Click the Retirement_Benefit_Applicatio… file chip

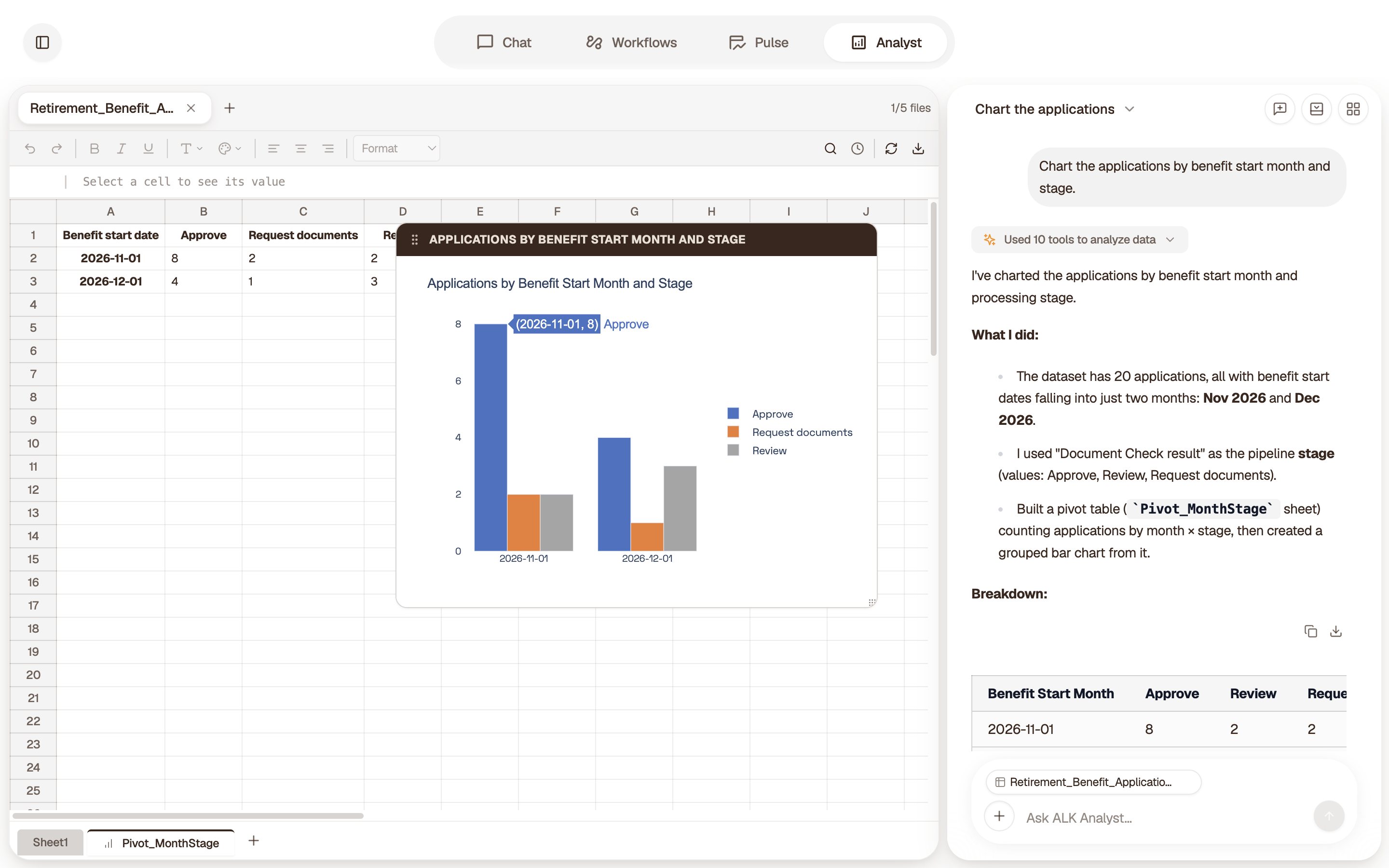click(x=1093, y=782)
